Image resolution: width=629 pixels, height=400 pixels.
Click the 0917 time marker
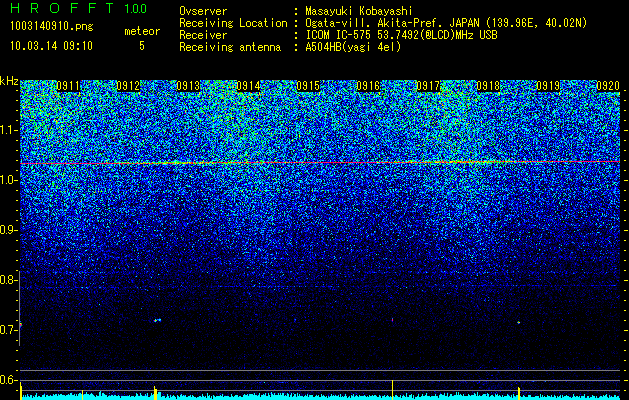click(x=428, y=86)
